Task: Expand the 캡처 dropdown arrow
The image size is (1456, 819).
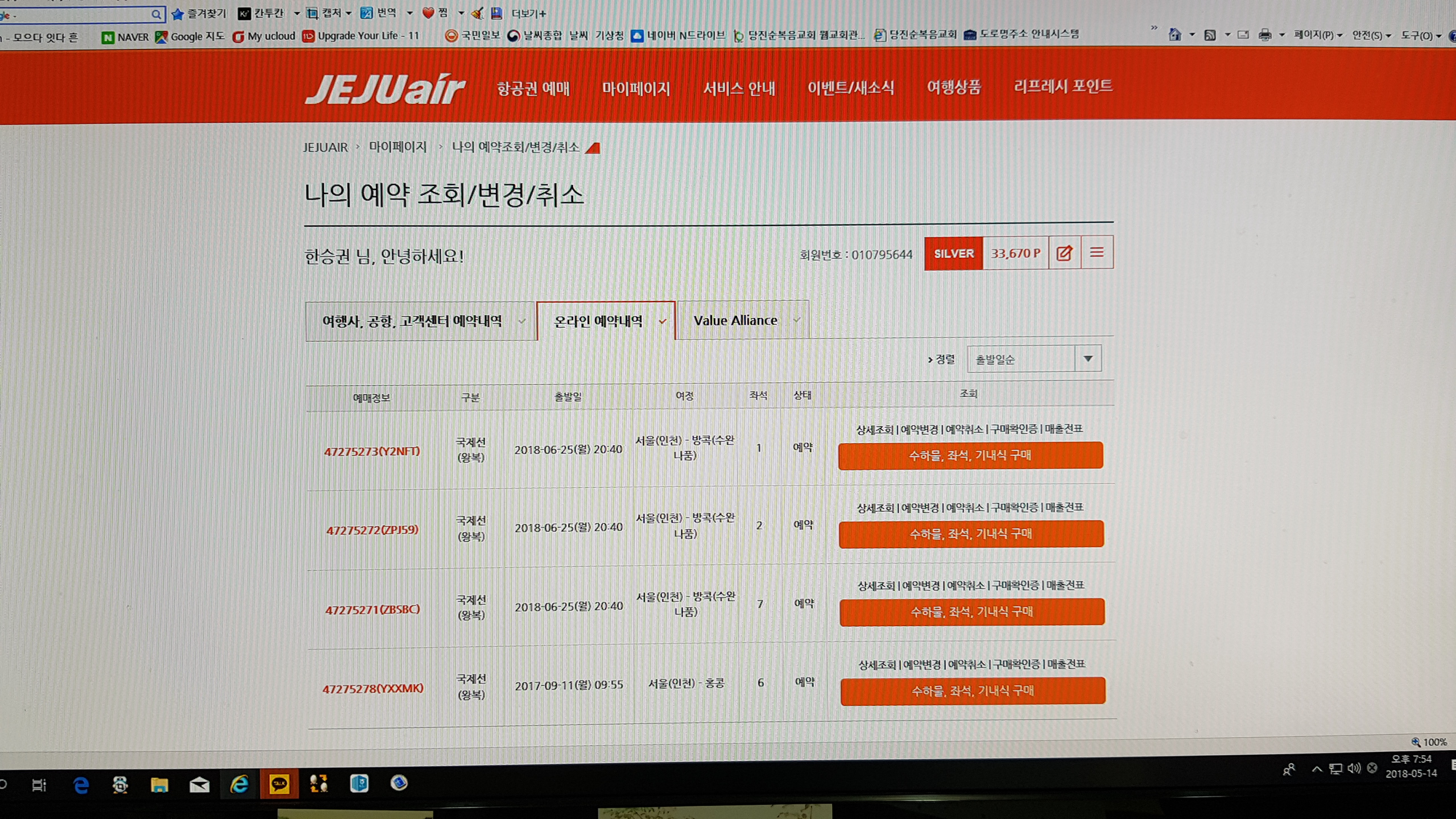Action: point(348,13)
